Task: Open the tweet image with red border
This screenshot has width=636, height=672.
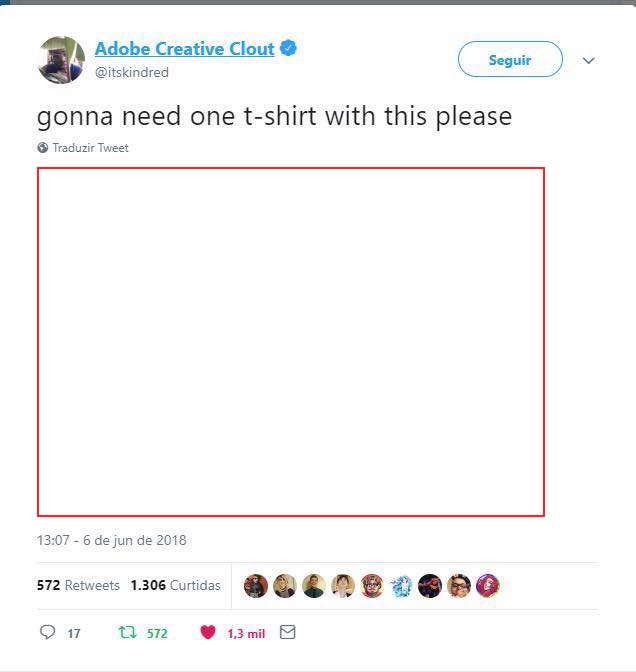Action: (291, 342)
